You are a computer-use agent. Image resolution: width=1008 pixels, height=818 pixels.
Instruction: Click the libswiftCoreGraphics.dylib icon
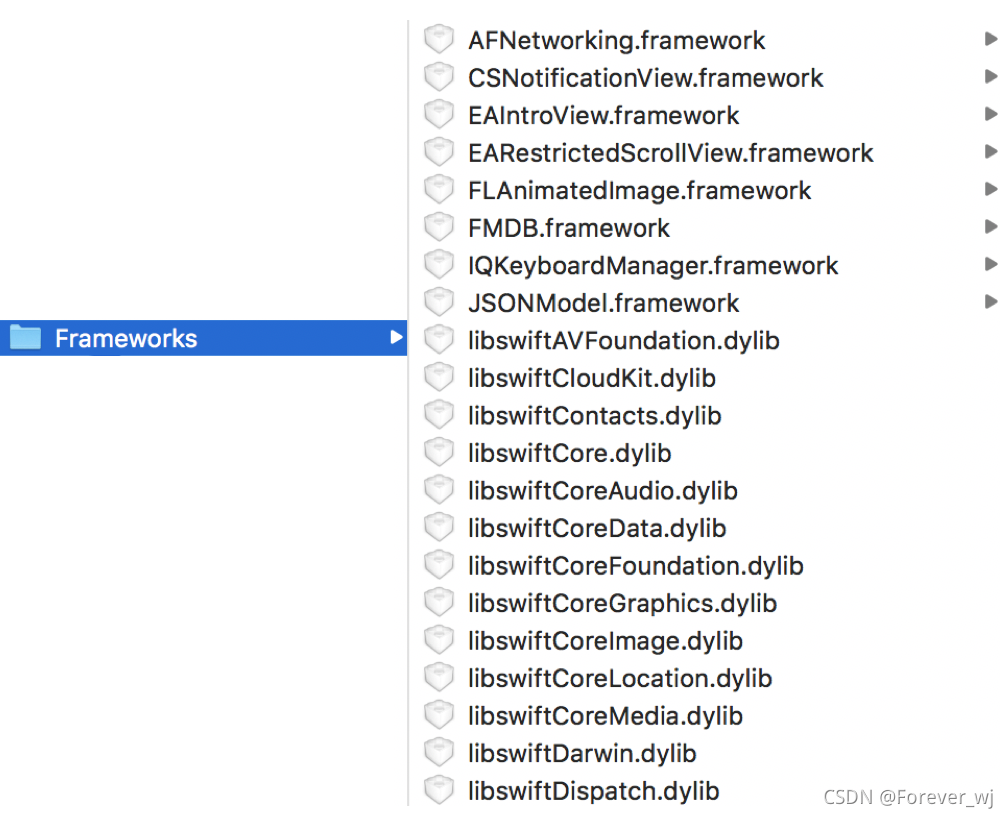click(x=439, y=602)
